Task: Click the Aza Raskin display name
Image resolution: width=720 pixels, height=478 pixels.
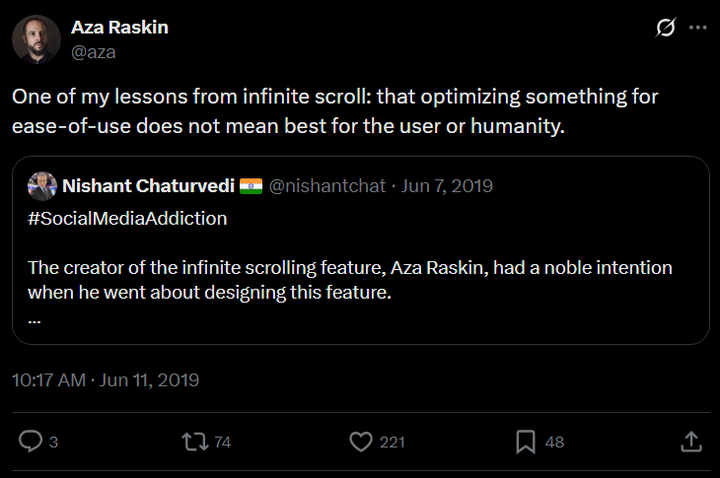Action: pyautogui.click(x=120, y=28)
